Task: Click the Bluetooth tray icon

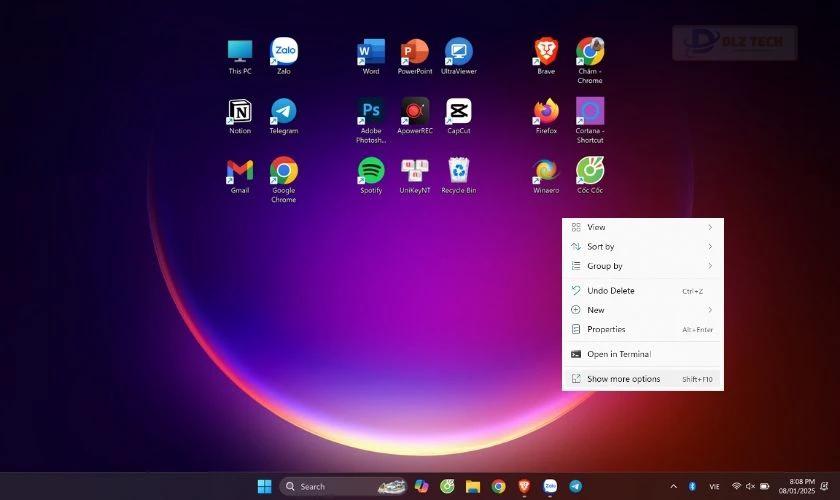Action: click(x=692, y=486)
